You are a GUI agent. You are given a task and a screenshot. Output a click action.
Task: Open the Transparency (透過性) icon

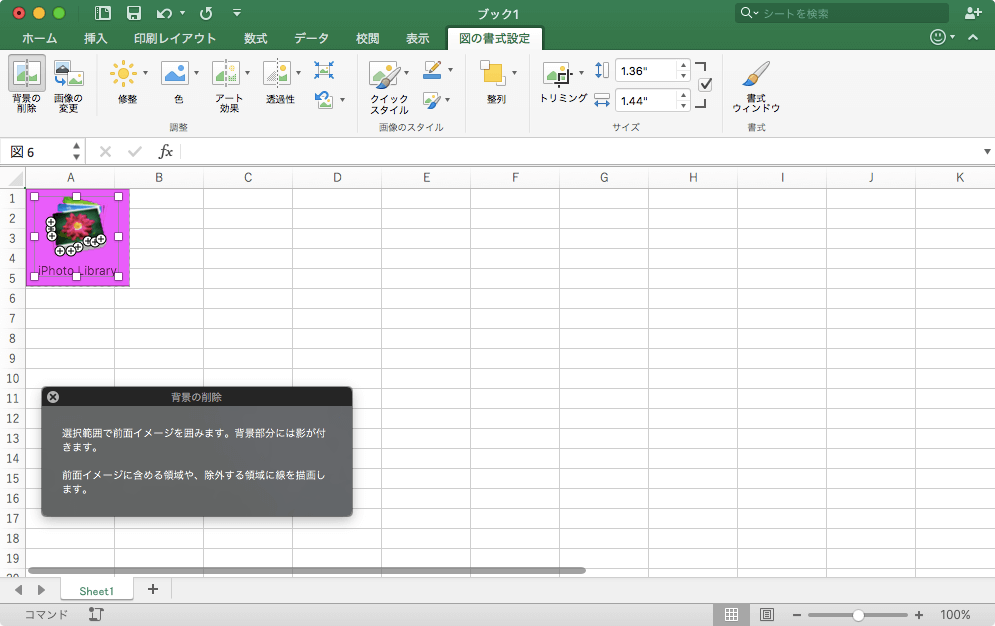(277, 74)
